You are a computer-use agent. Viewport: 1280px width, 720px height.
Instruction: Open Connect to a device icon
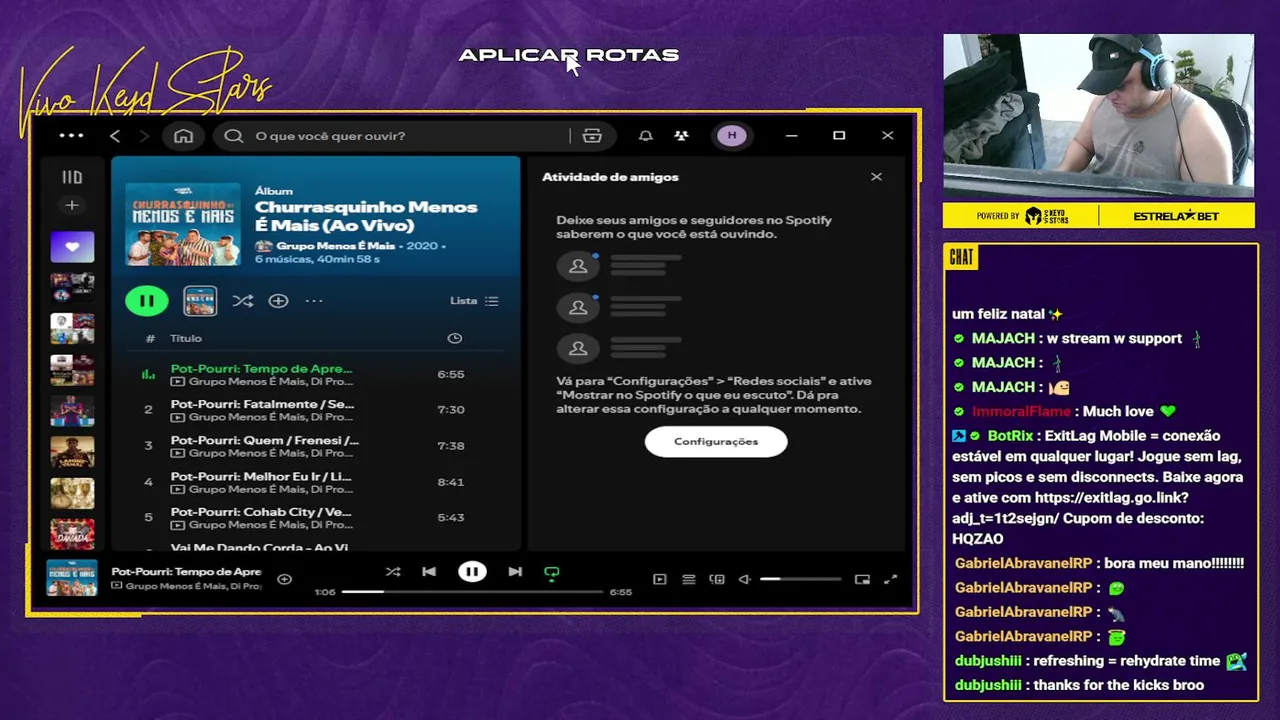pos(717,579)
